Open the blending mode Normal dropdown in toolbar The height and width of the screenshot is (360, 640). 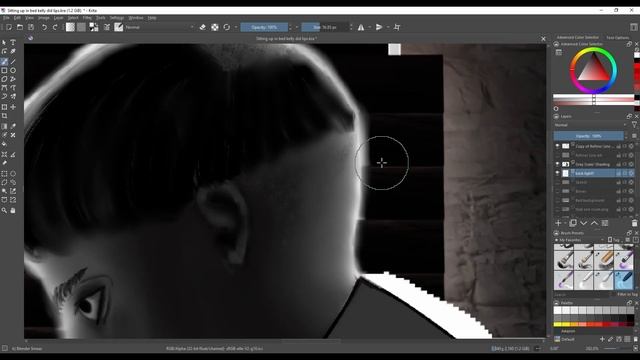(159, 27)
